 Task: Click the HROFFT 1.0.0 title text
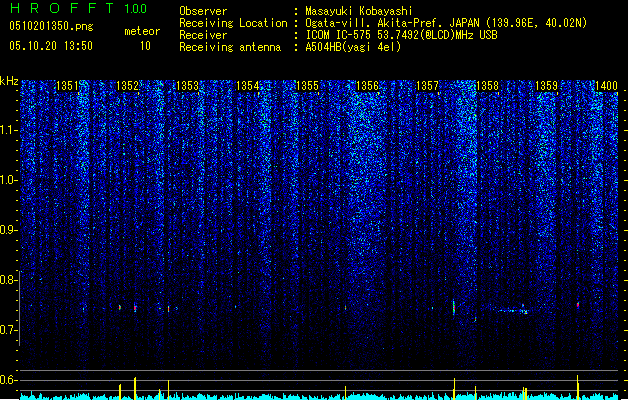79,8
